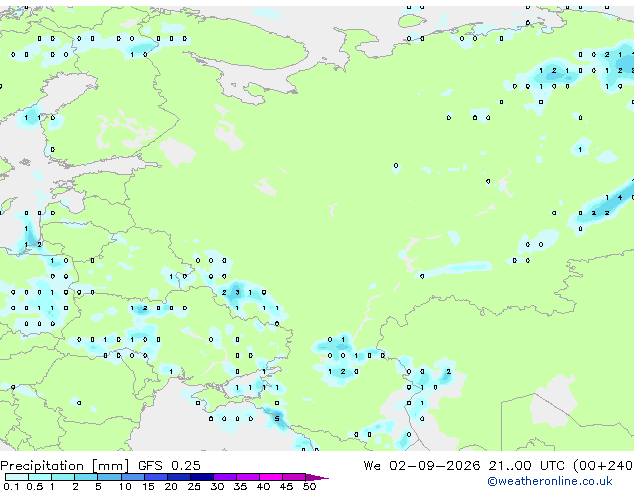The height and width of the screenshot is (490, 634).
Task: Click the legend label '0.1'
Action: coord(11,486)
